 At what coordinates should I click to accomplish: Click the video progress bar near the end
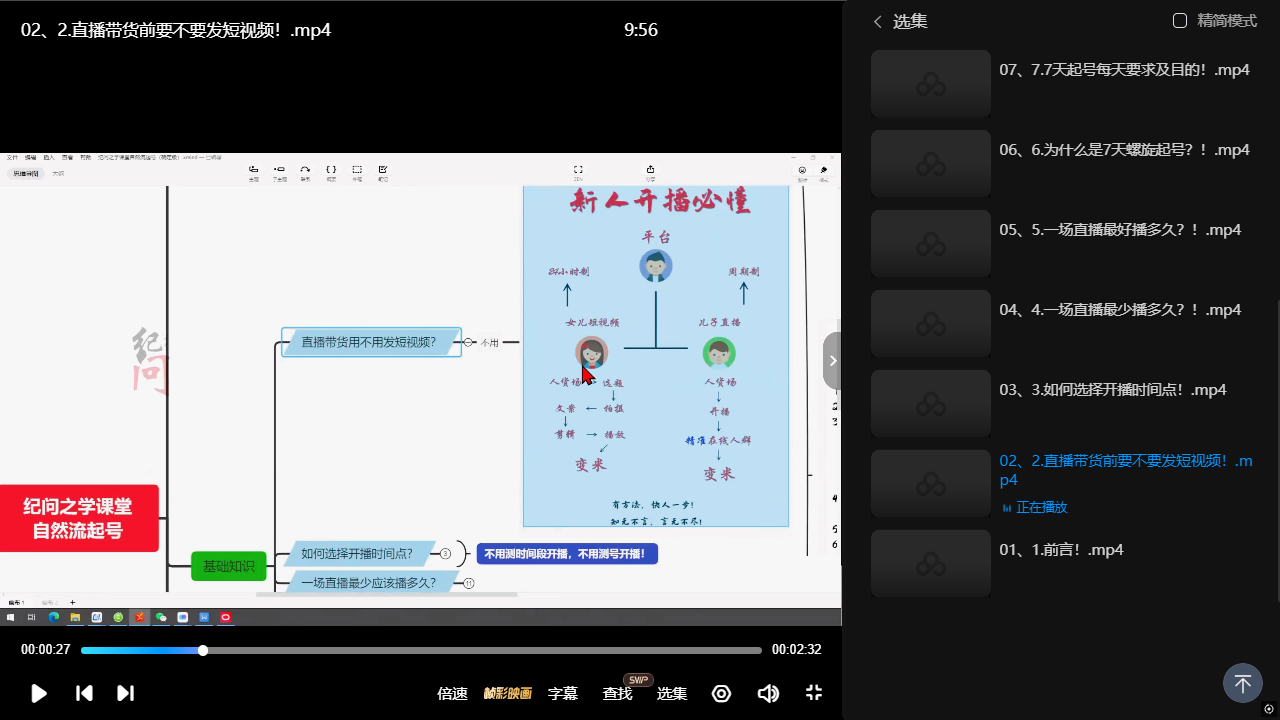click(740, 650)
